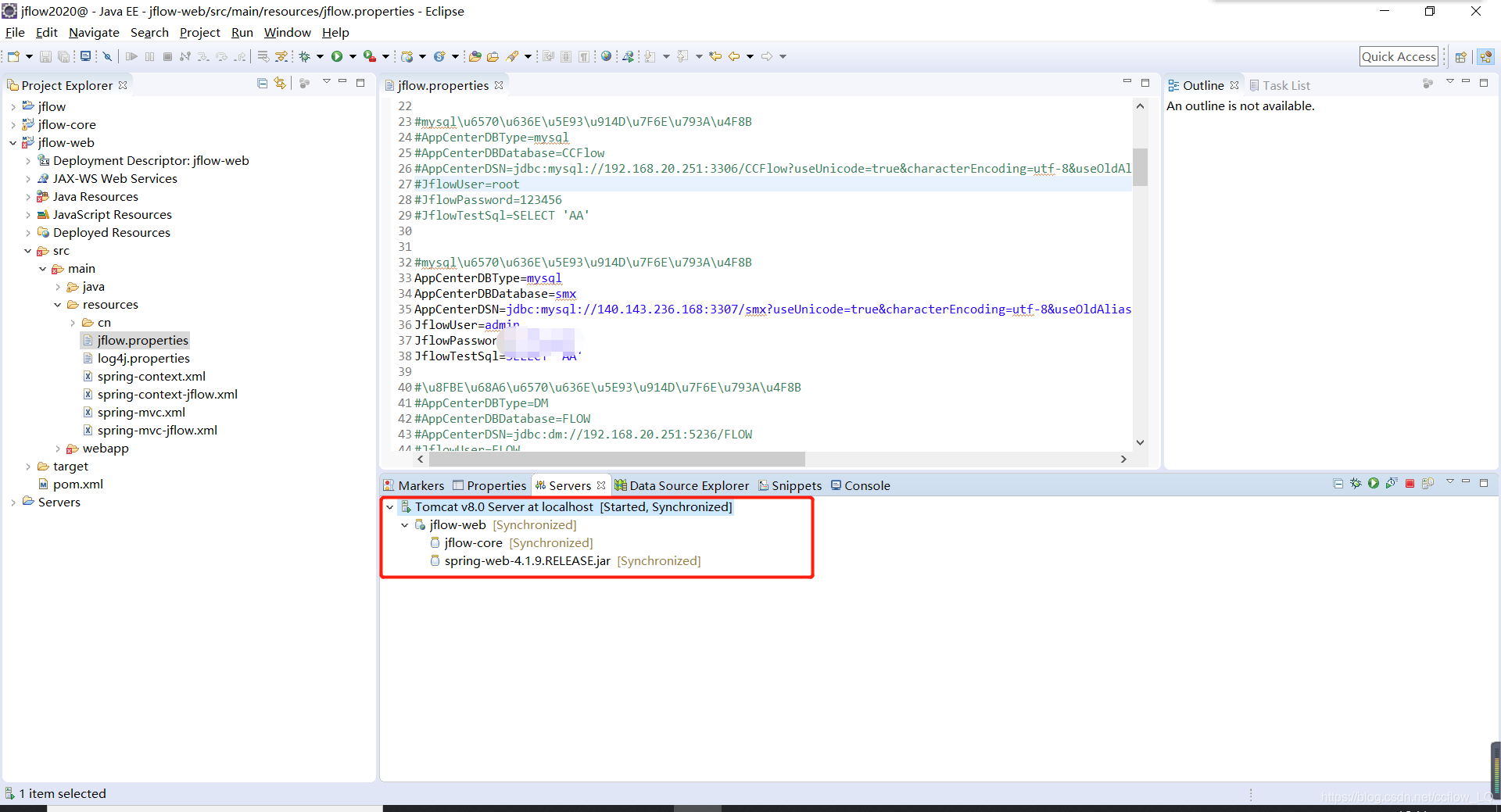
Task: Expand the Java Resources node
Action: [28, 197]
